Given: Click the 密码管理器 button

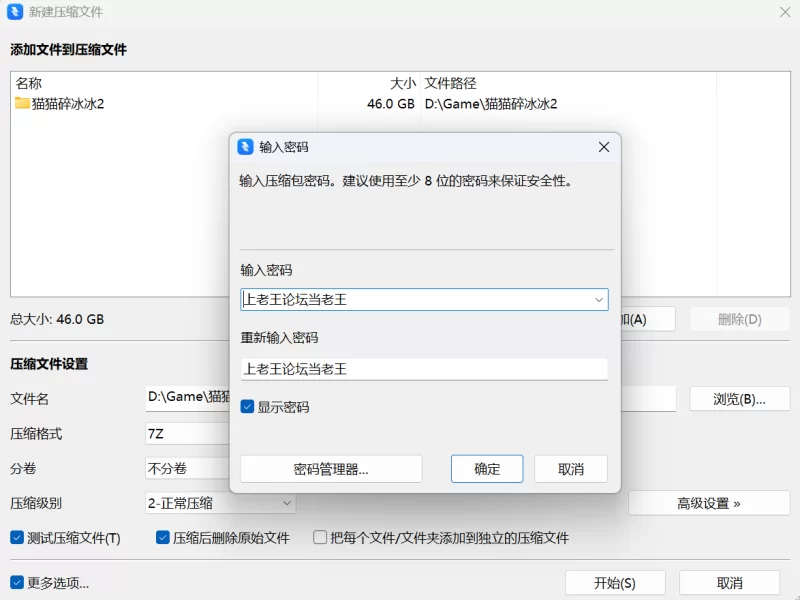Looking at the screenshot, I should [x=331, y=469].
